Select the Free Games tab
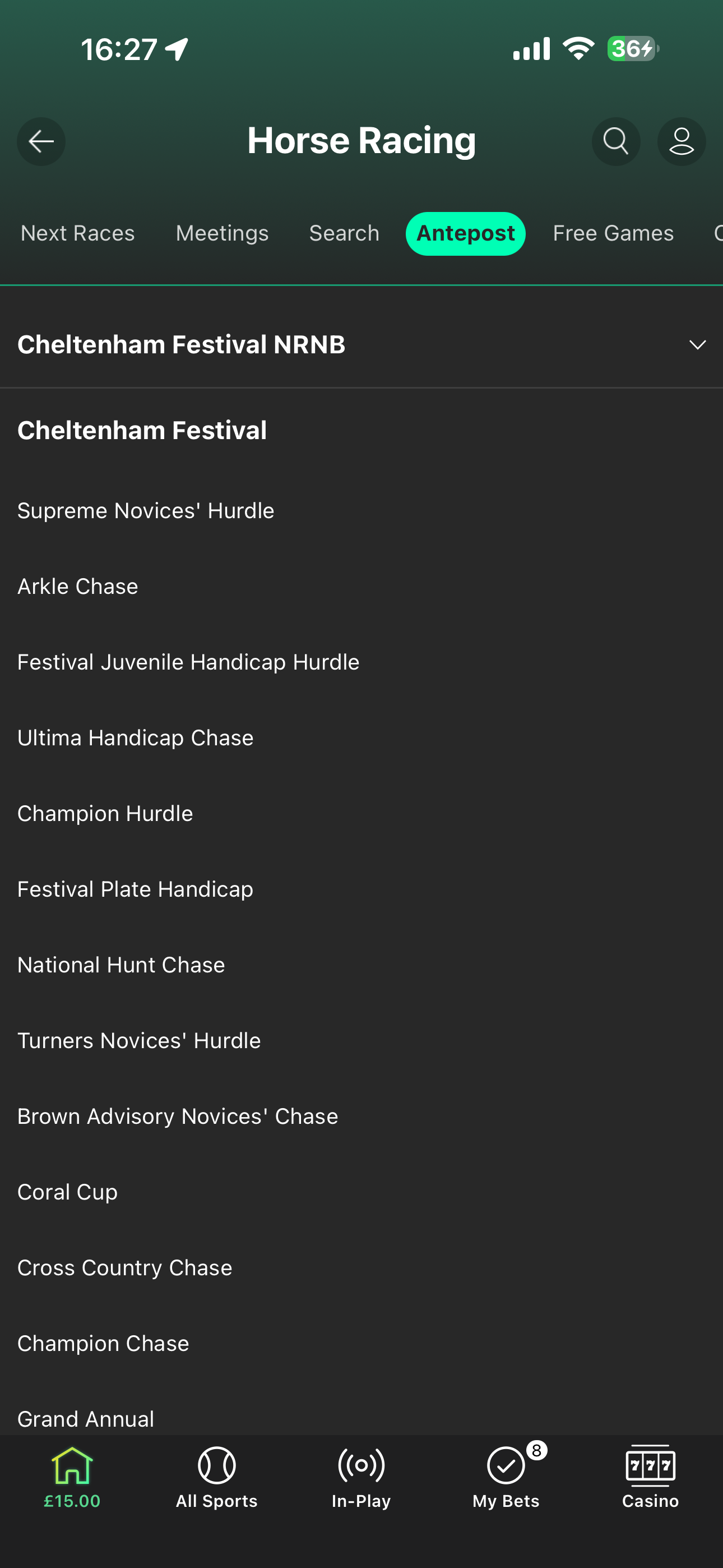723x1568 pixels. [613, 233]
